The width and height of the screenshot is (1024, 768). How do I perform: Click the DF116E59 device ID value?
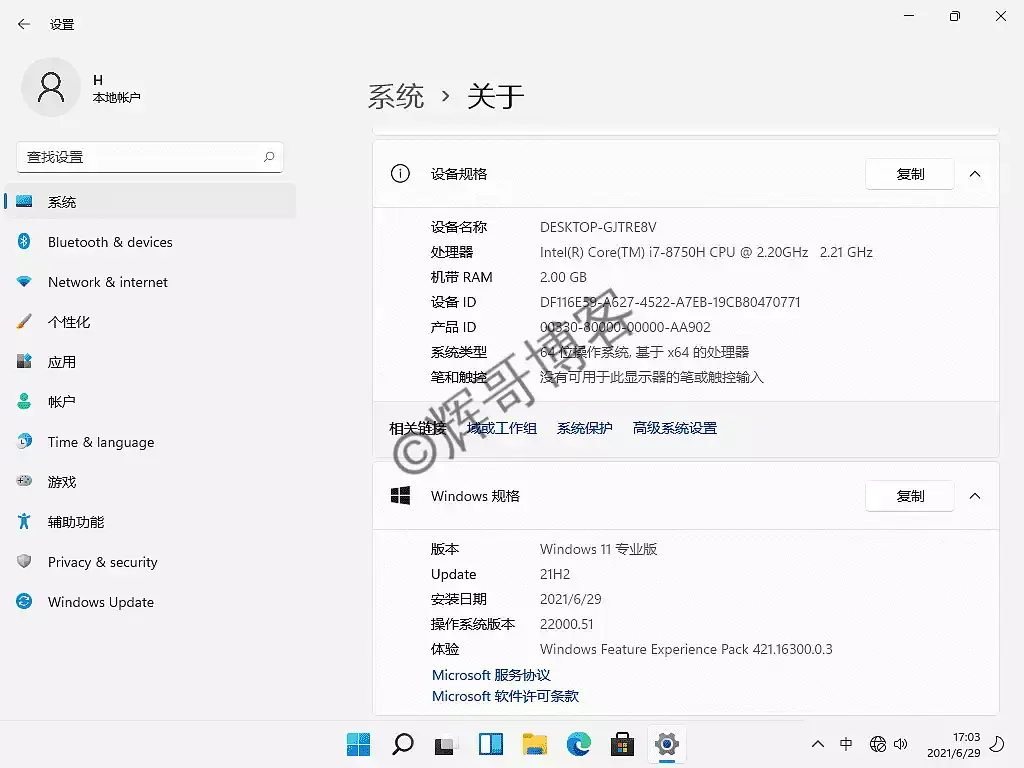click(x=670, y=302)
